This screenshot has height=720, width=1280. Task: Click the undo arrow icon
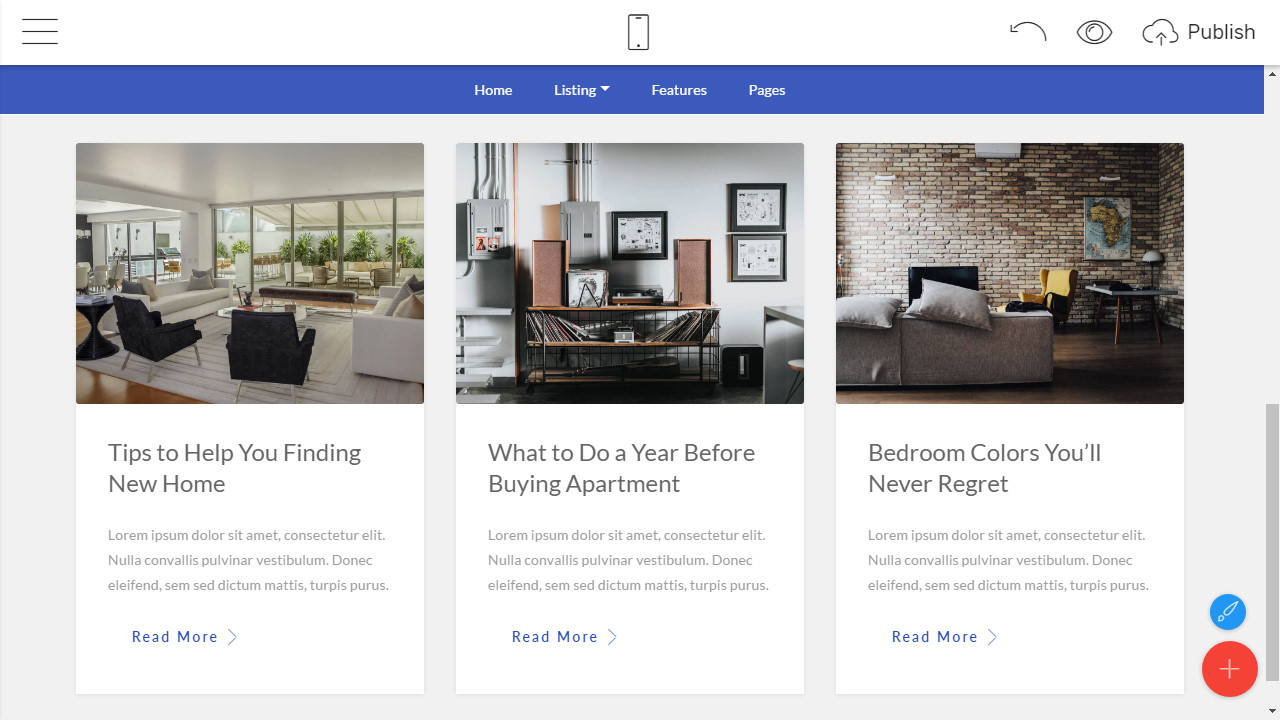[x=1028, y=32]
